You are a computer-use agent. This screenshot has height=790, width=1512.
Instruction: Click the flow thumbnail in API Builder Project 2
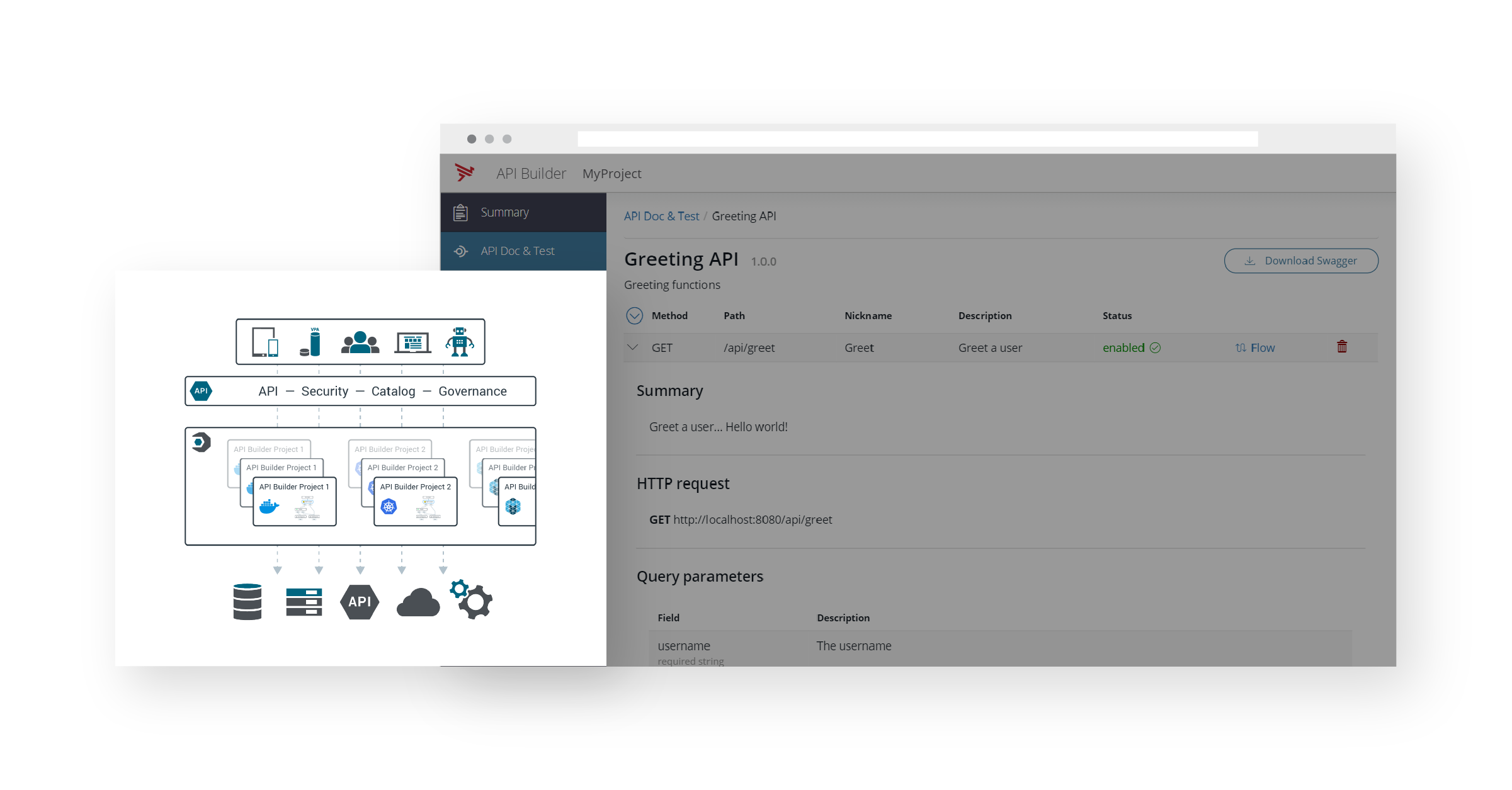(428, 507)
